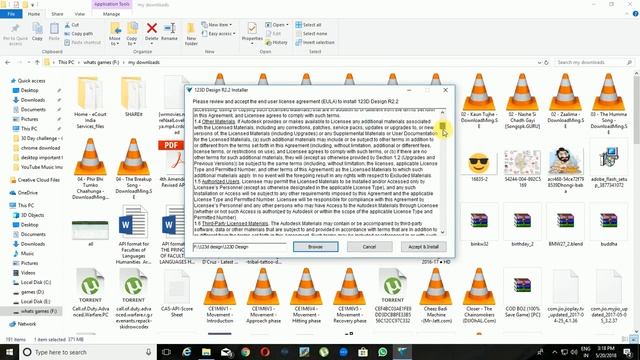Switch to the Home ribbon tab
This screenshot has width=640, height=360.
coord(34,14)
